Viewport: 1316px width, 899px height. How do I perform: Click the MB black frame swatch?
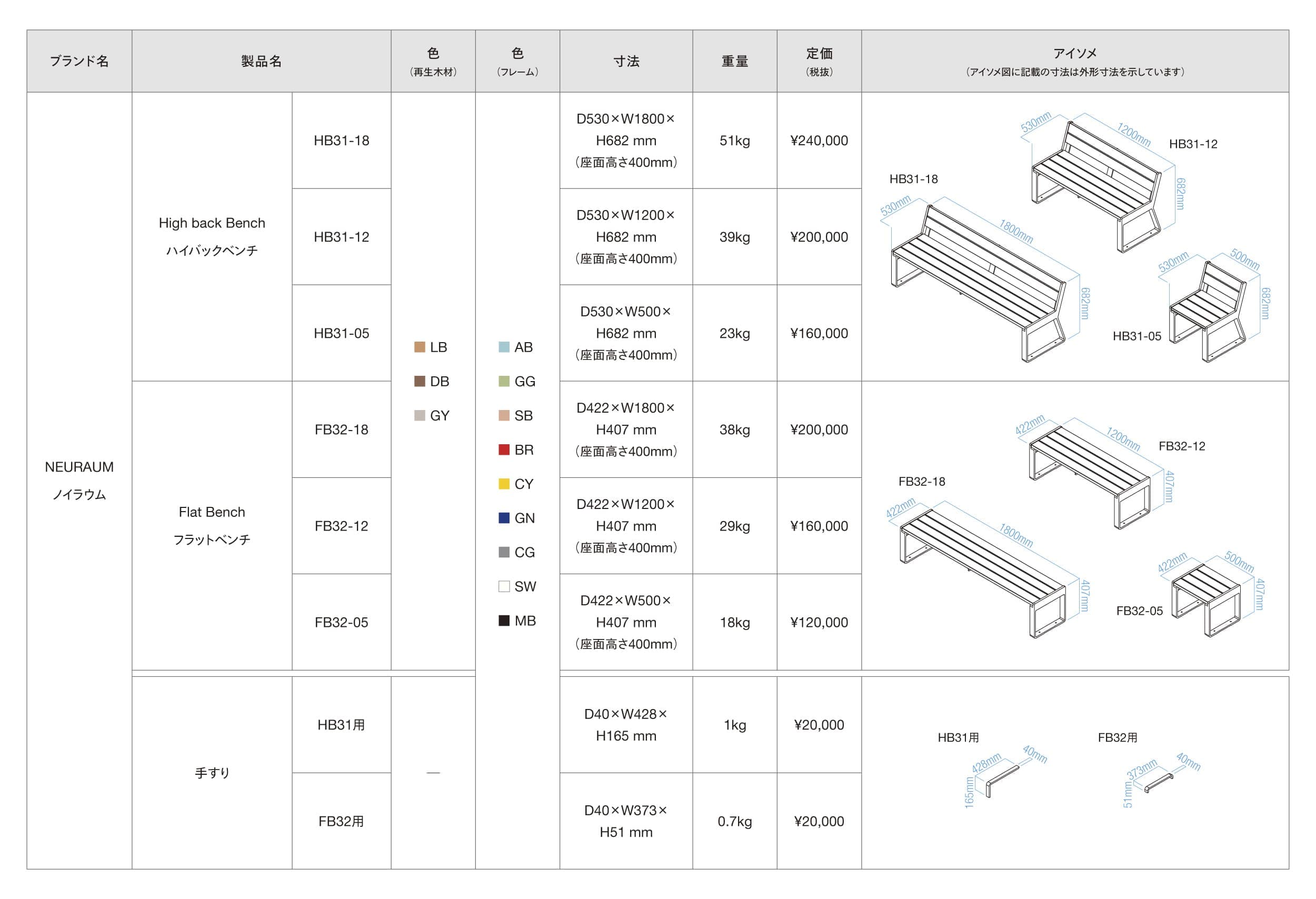[504, 621]
